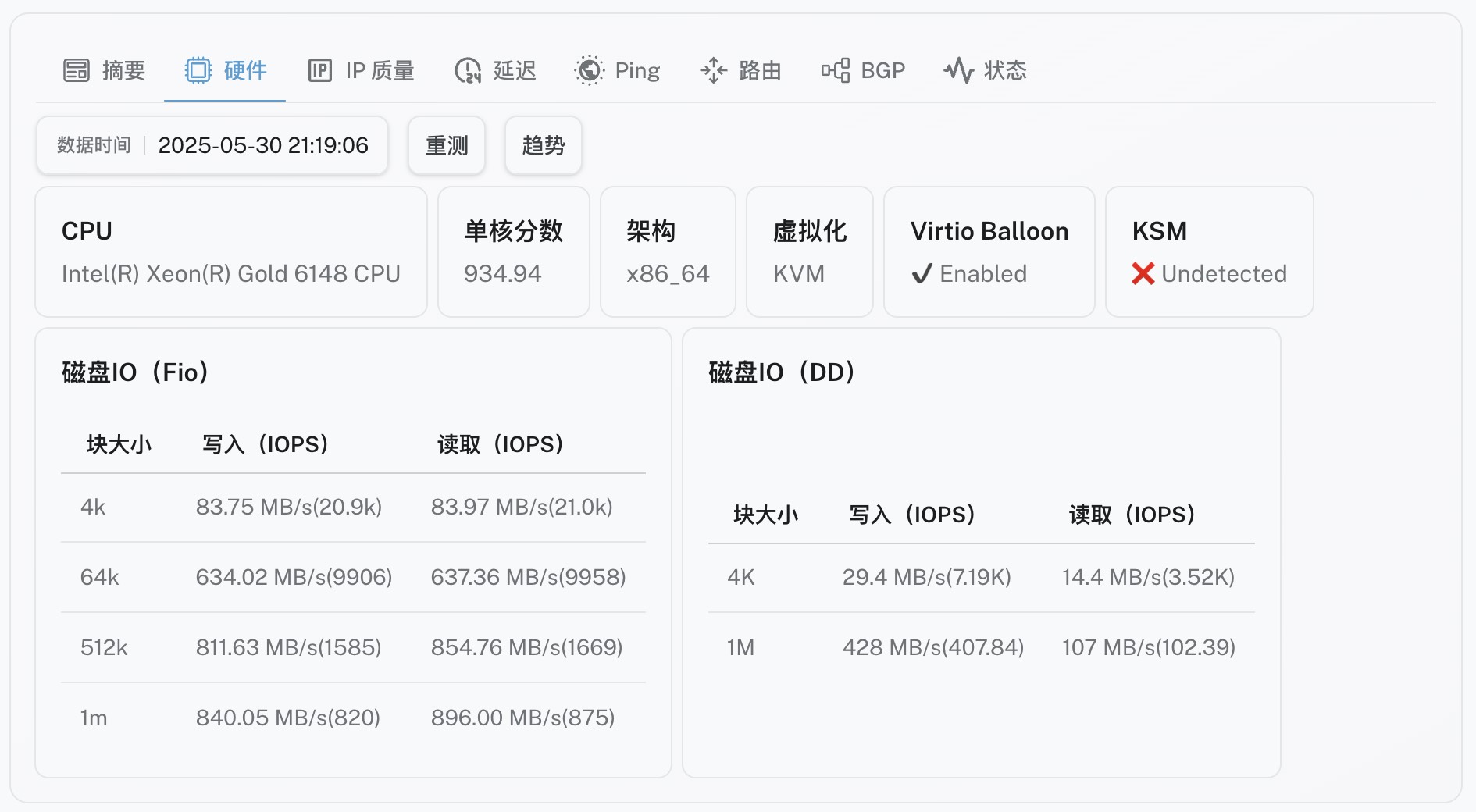Select the 4k row in Fio table
Screen dimensions: 1476x812
point(353,507)
